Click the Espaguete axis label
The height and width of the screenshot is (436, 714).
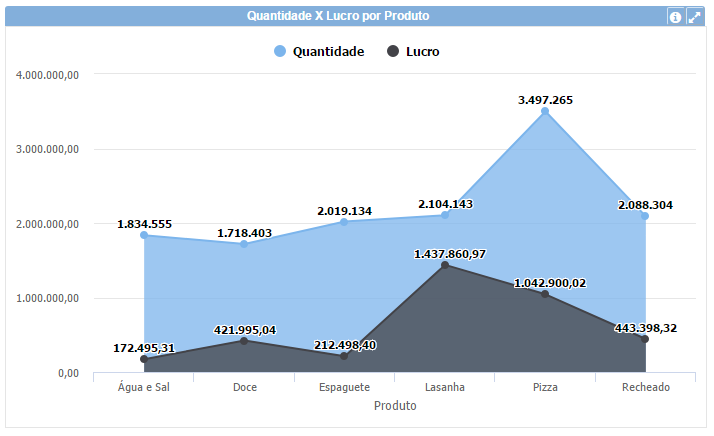point(344,387)
